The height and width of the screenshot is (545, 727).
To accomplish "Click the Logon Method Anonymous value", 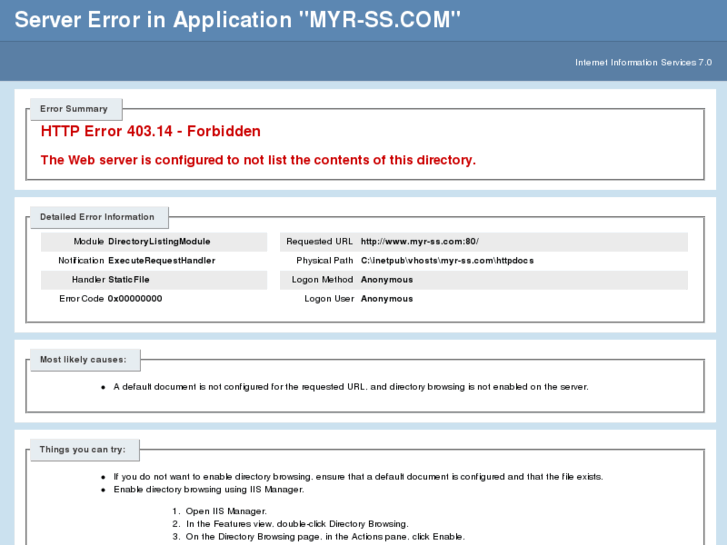I will click(x=387, y=279).
